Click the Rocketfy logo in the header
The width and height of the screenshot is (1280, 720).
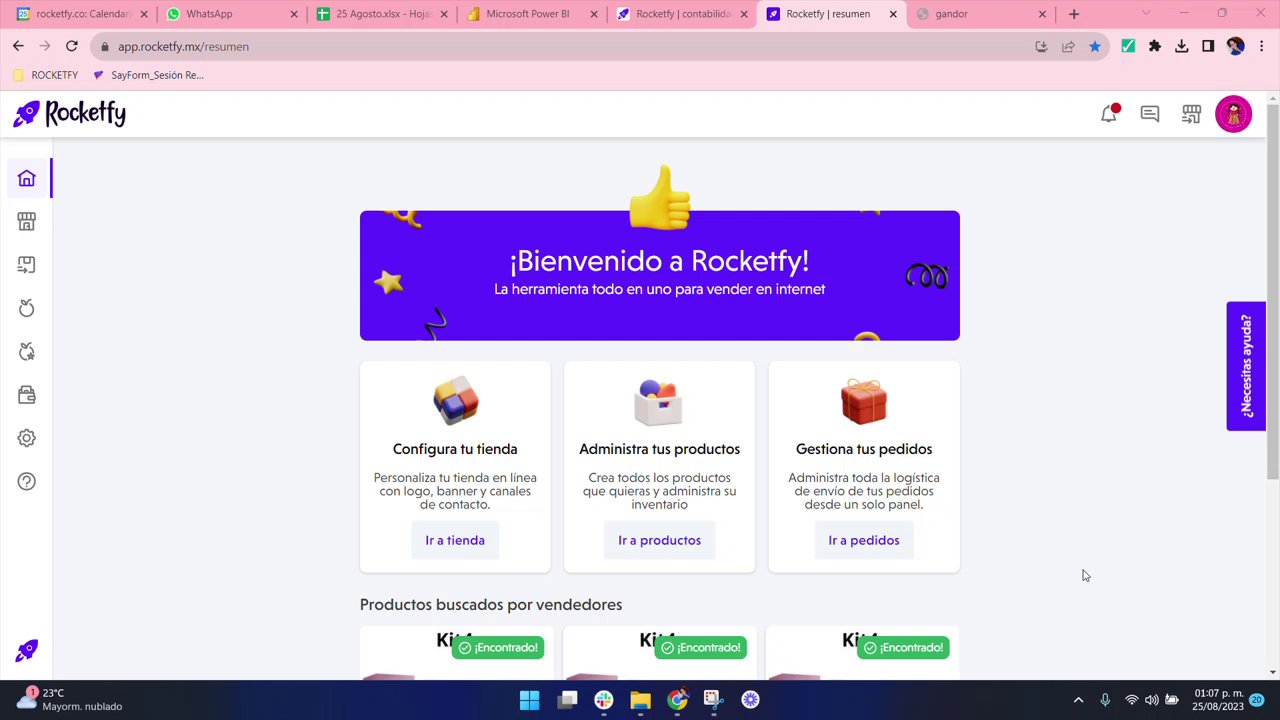coord(70,114)
